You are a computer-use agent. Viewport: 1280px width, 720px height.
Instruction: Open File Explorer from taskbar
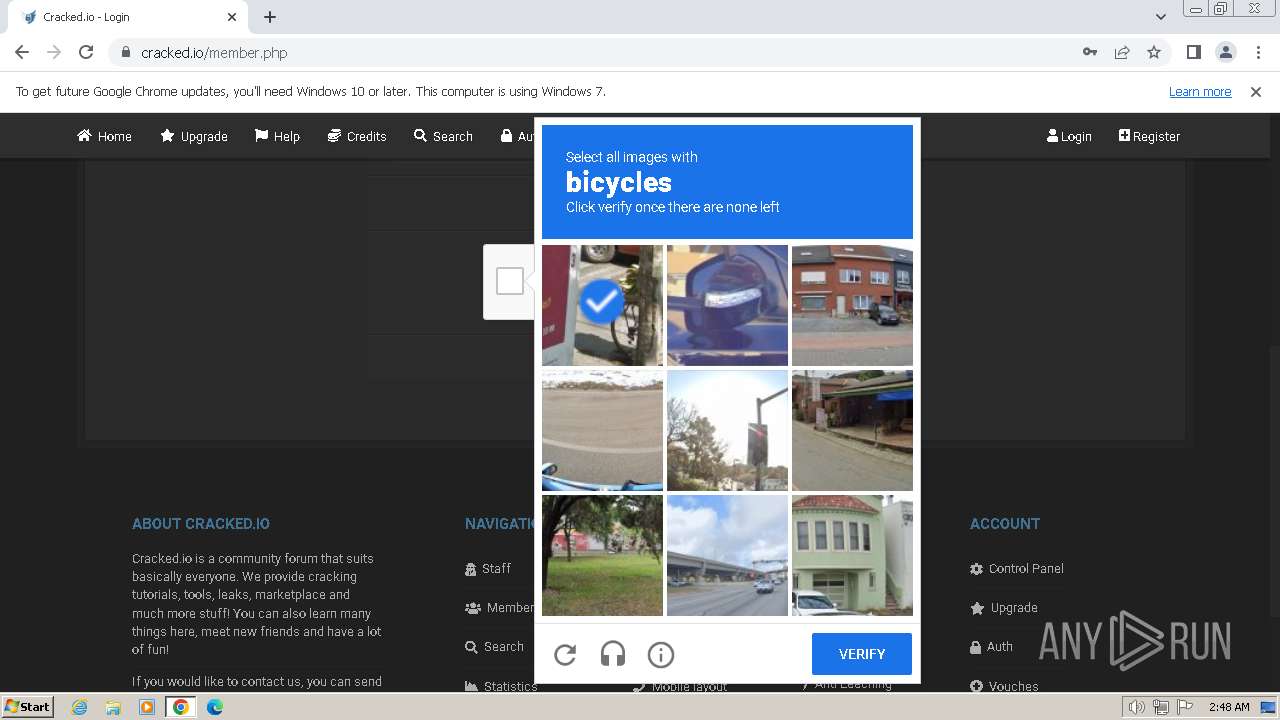pyautogui.click(x=113, y=707)
